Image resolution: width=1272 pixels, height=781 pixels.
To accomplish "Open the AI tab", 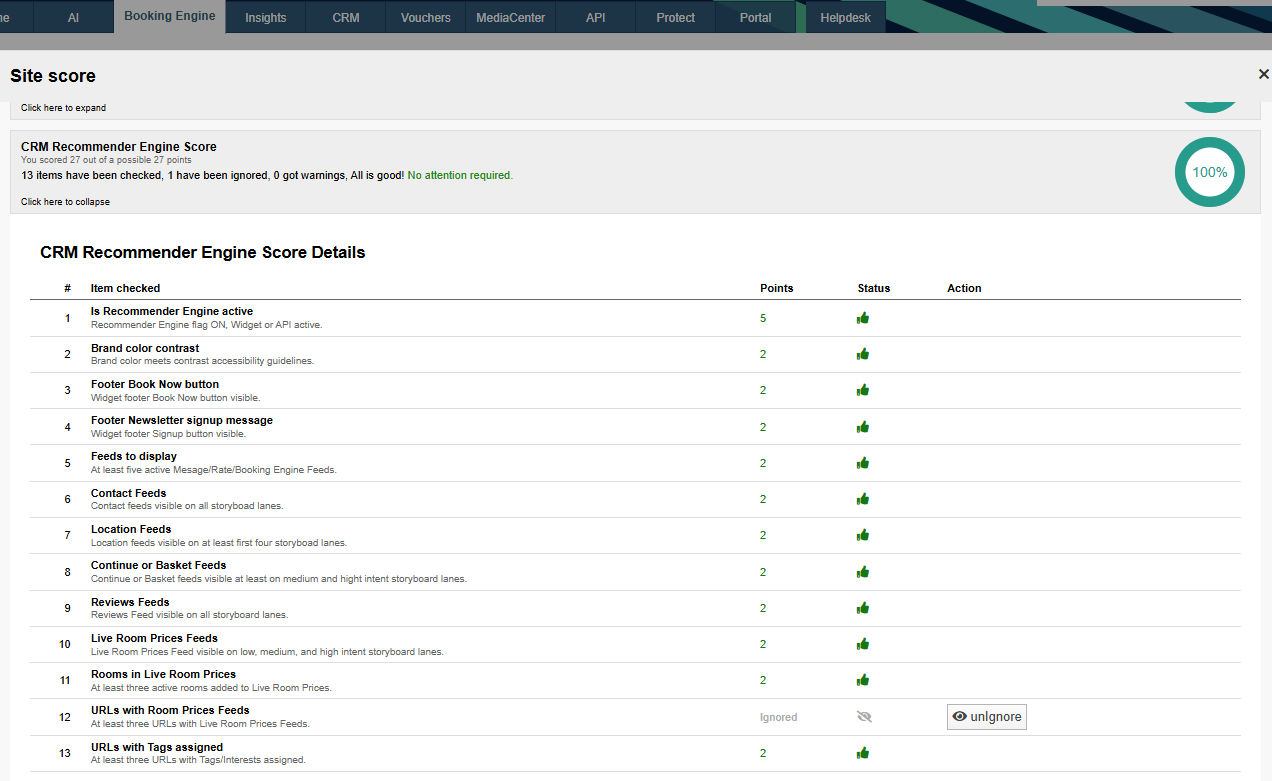I will (74, 17).
